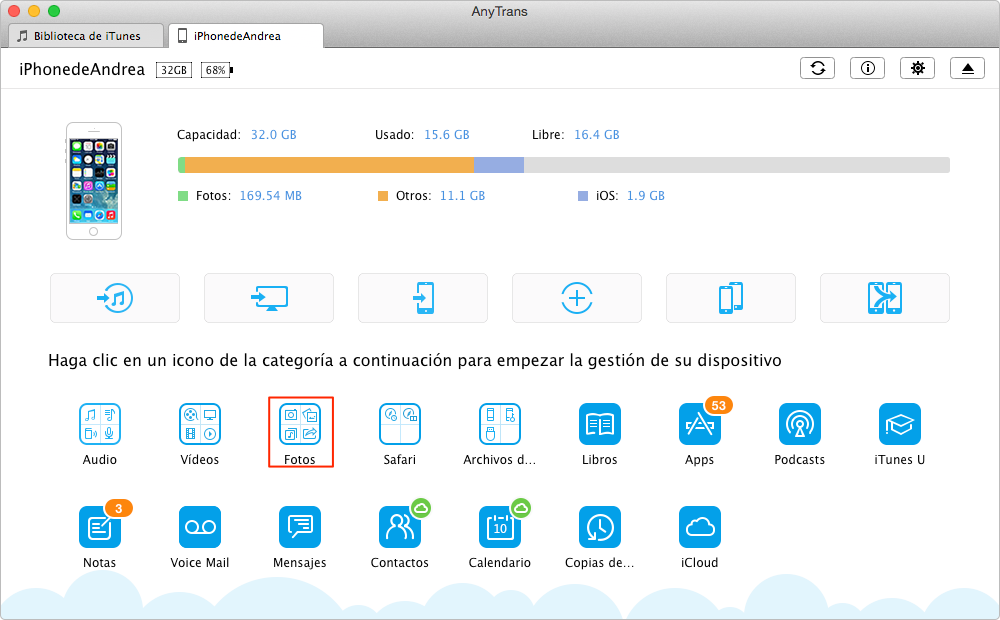
Task: Open the Fotos category
Action: click(x=300, y=424)
